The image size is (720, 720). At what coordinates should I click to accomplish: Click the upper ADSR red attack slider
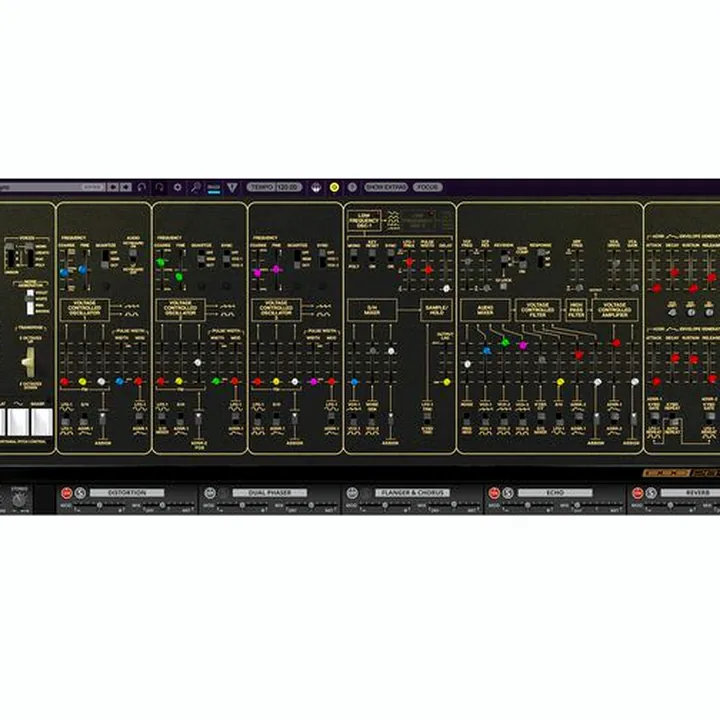(x=656, y=288)
